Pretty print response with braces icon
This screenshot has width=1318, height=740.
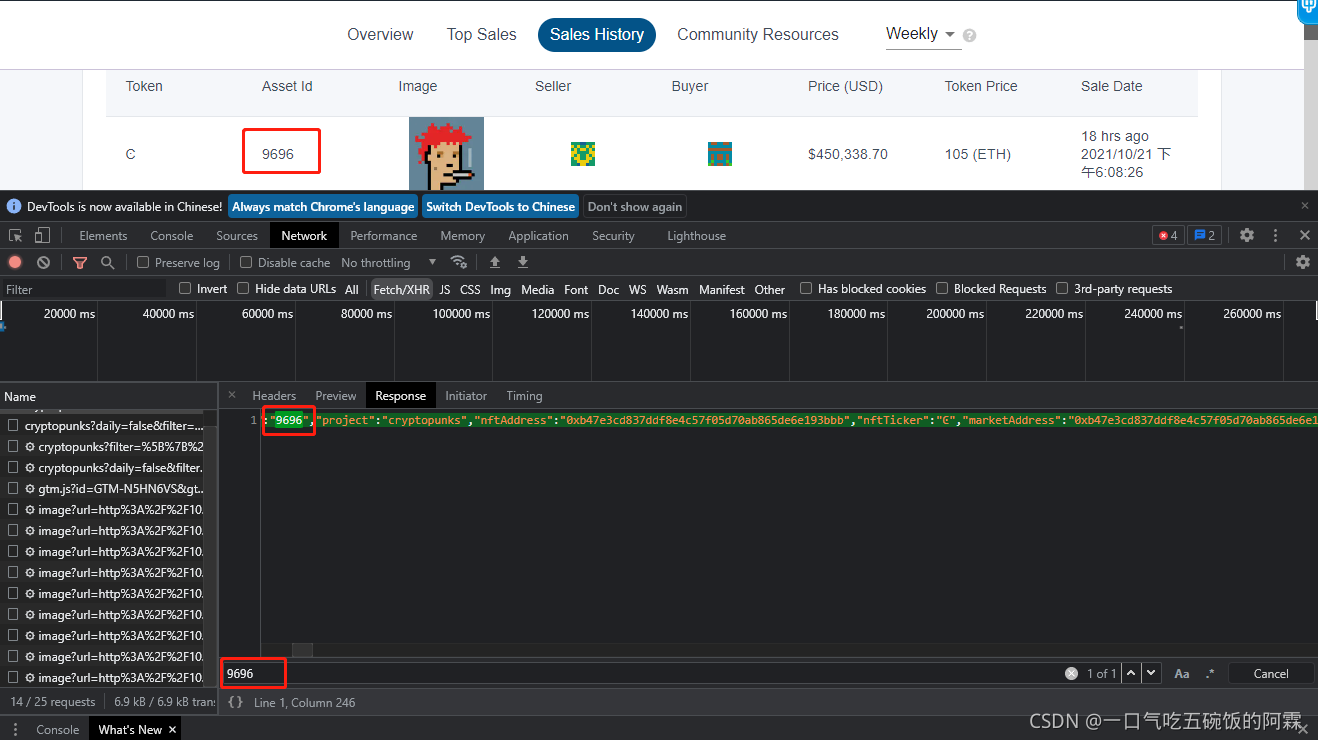click(235, 702)
